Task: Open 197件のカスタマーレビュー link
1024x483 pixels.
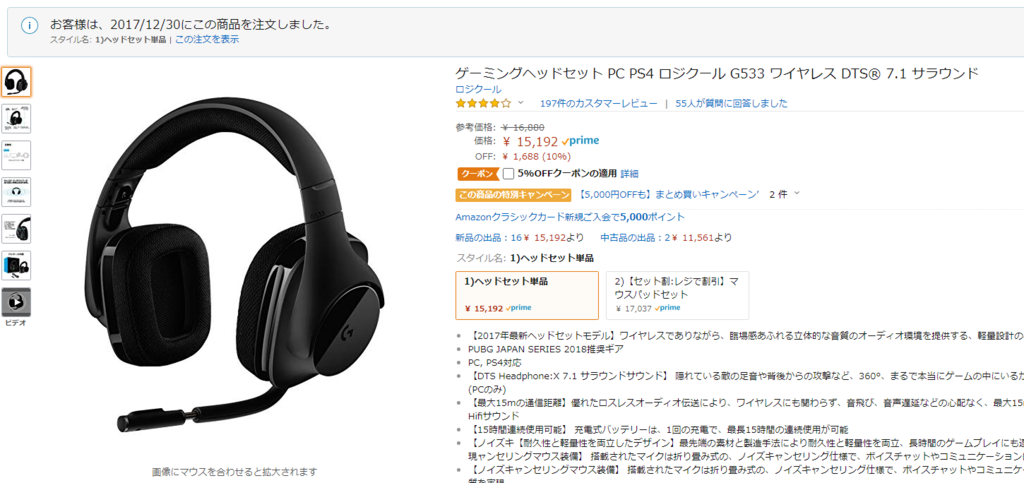Action: (598, 103)
